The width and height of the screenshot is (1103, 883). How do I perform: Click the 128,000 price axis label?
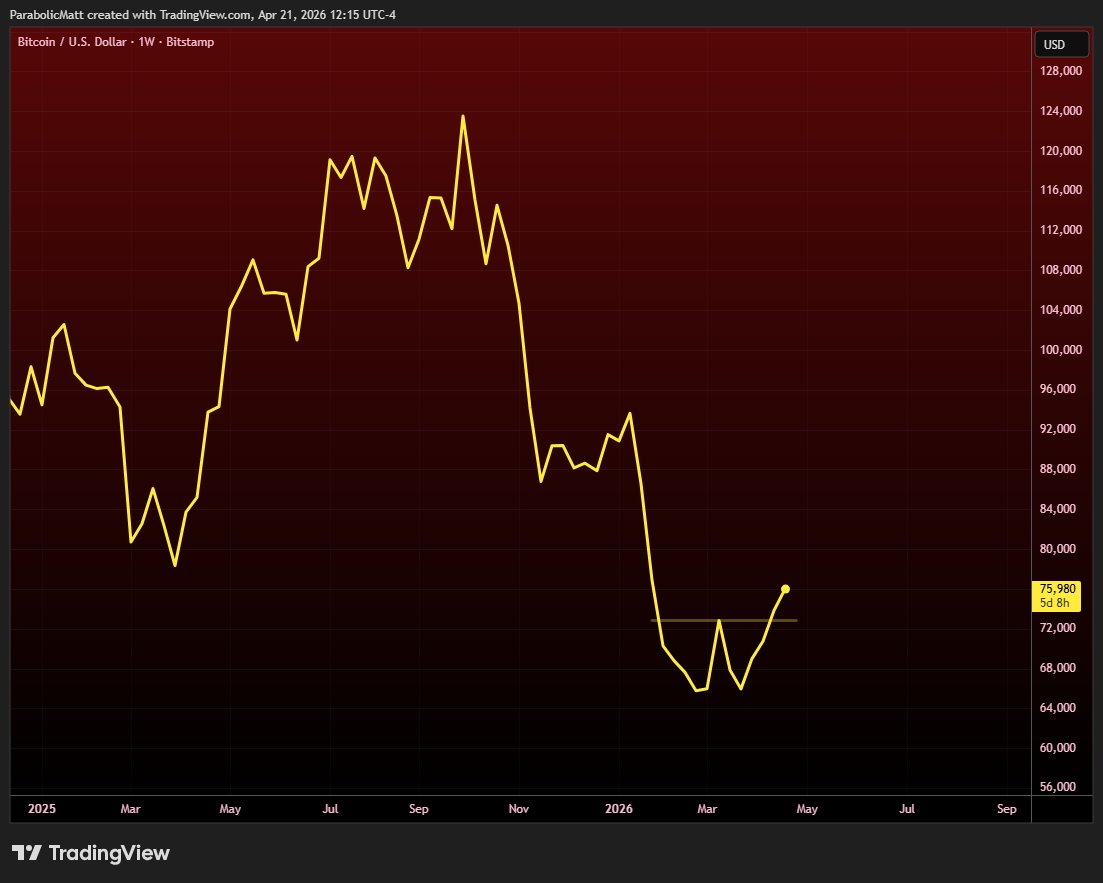[x=1061, y=72]
